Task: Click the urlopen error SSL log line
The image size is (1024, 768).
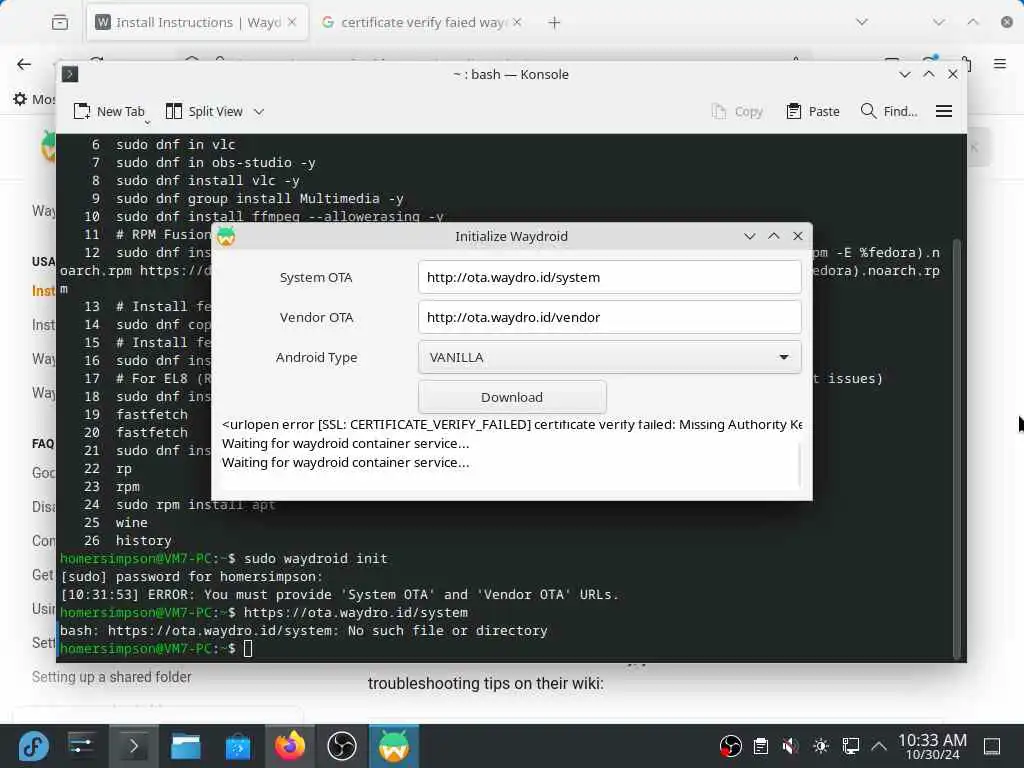Action: tap(512, 424)
